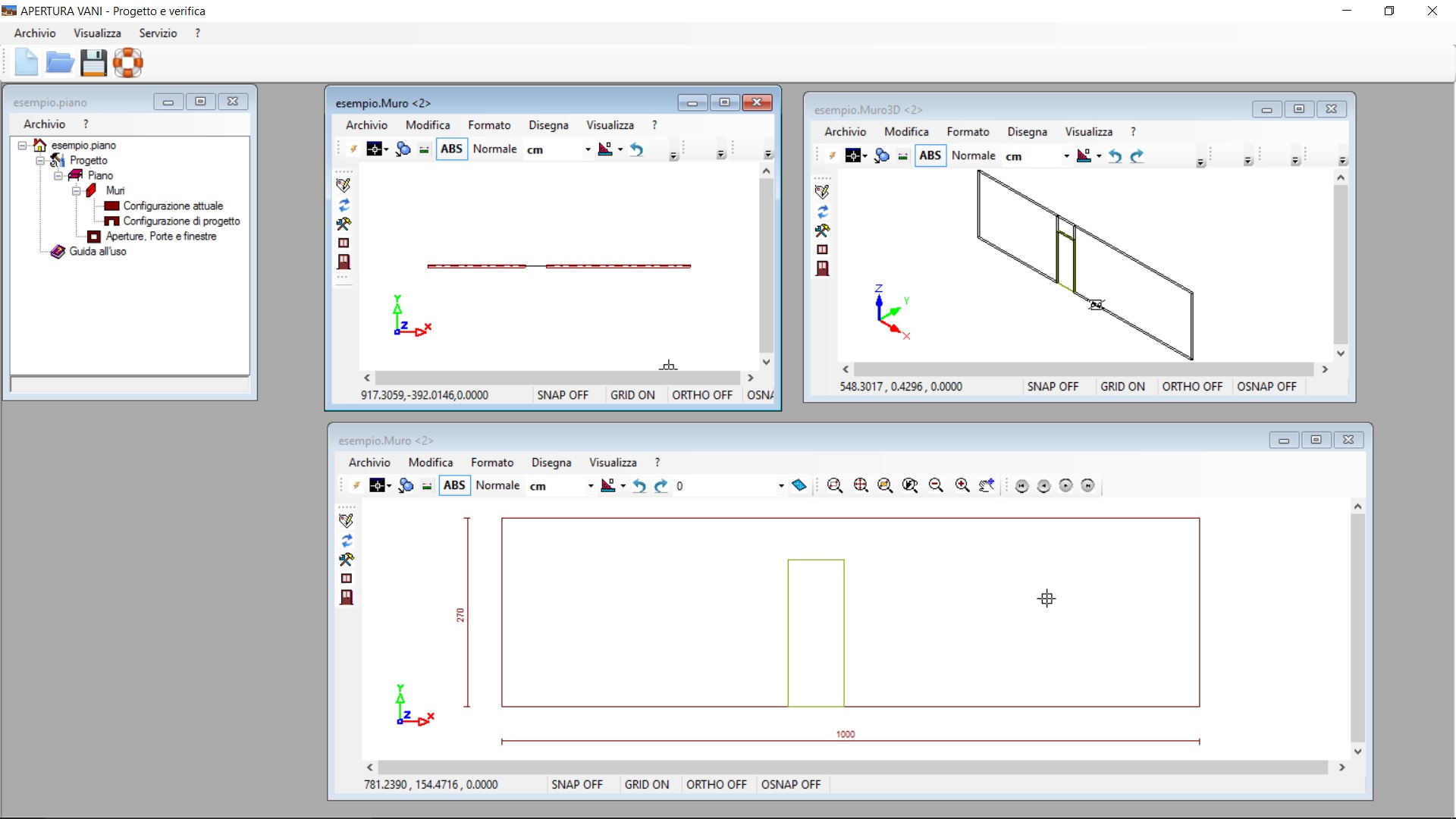Click zoom in magnifier in bottom window
Screen dimensions: 1456x819
(962, 485)
